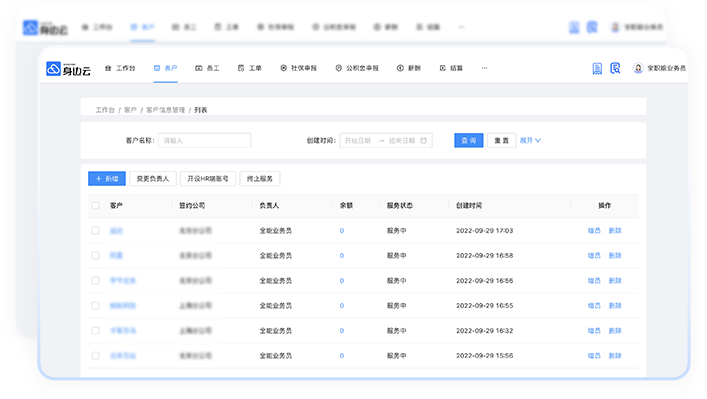The image size is (707, 399).
Task: Open customer name link in 16:56 row
Action: (123, 280)
